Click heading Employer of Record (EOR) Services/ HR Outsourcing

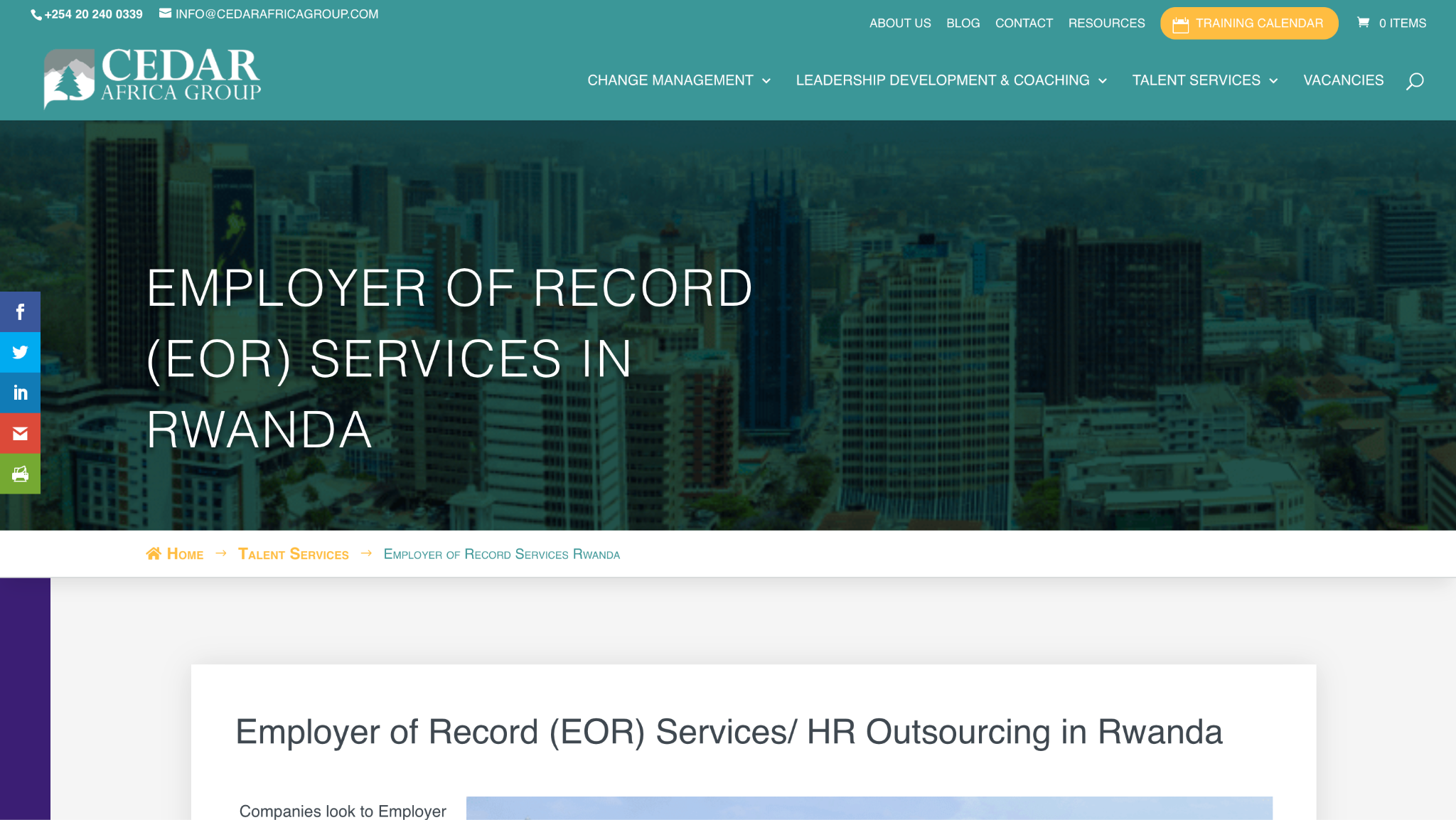click(x=729, y=732)
